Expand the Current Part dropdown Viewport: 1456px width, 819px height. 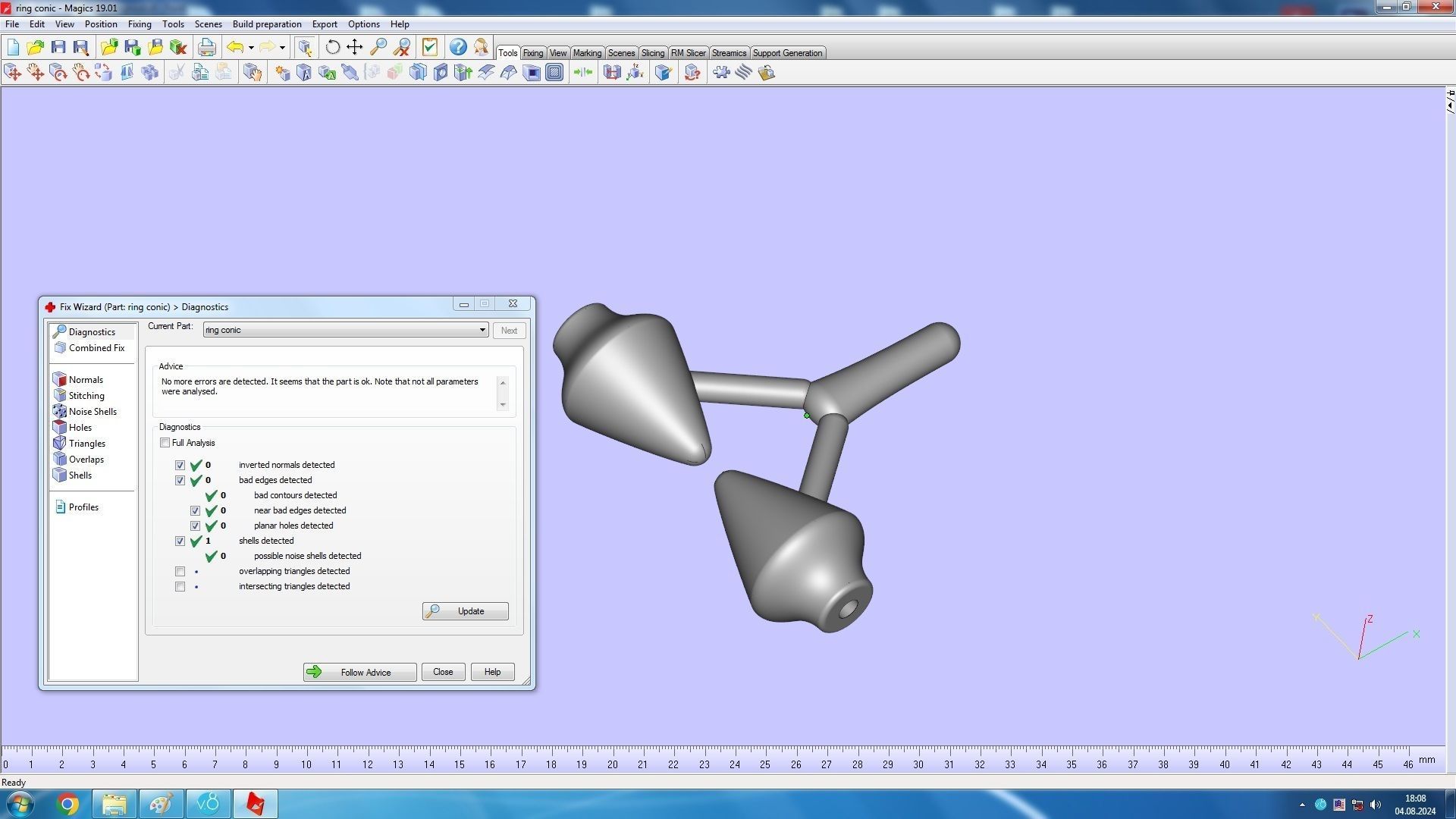click(x=482, y=330)
